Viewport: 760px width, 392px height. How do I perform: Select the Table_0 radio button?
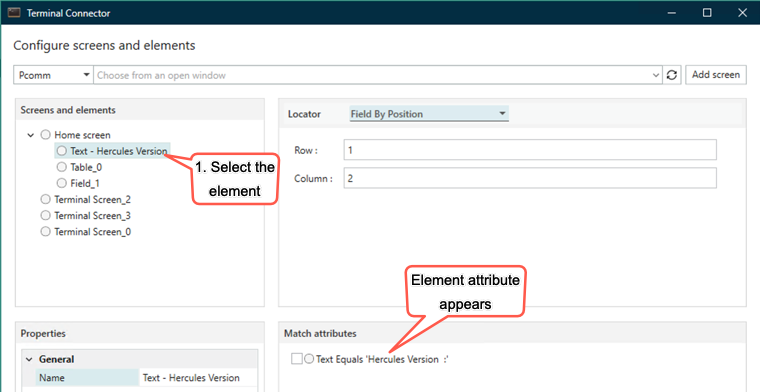point(62,167)
